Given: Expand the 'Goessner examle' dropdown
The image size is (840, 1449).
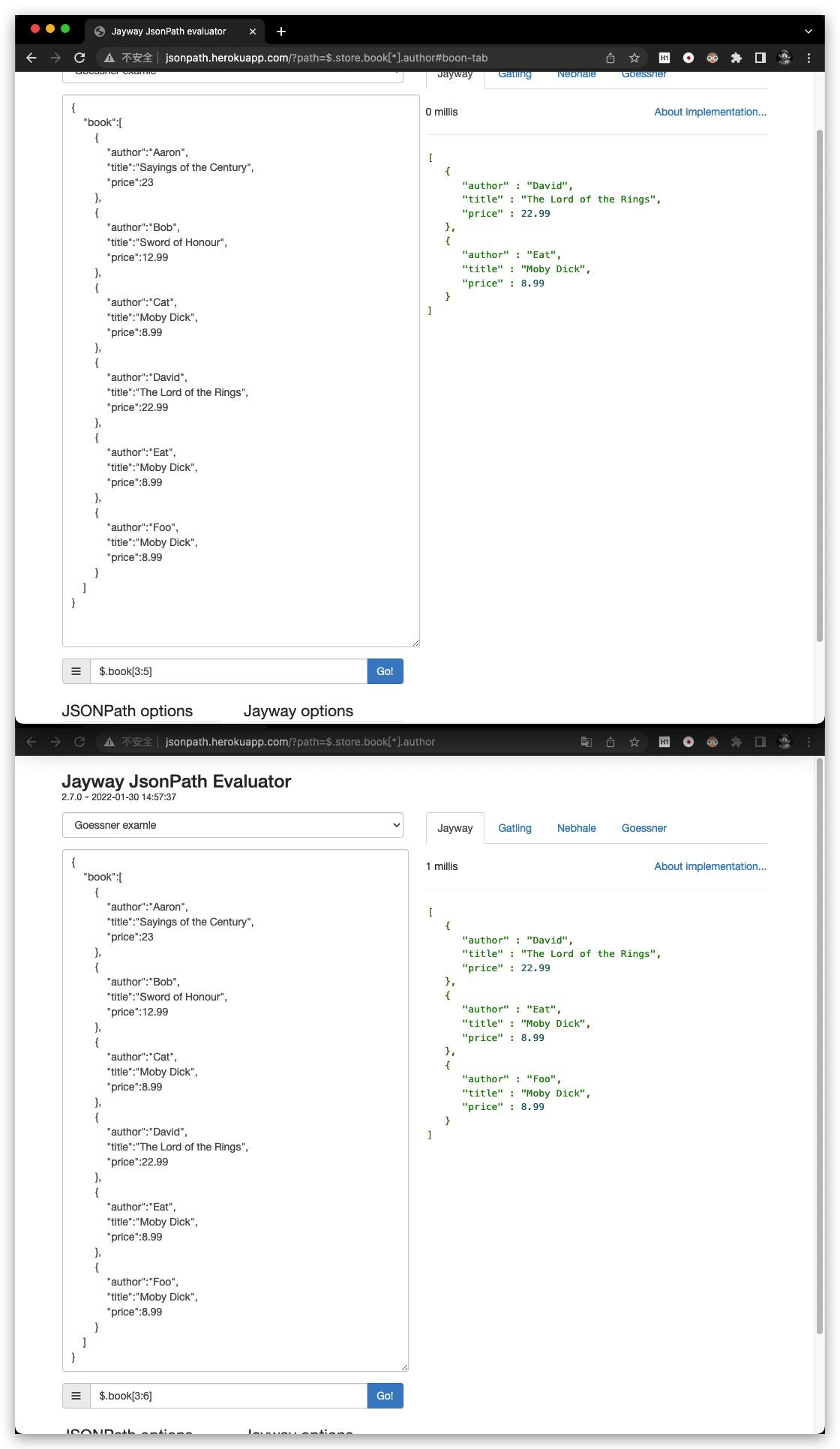Looking at the screenshot, I should (232, 825).
